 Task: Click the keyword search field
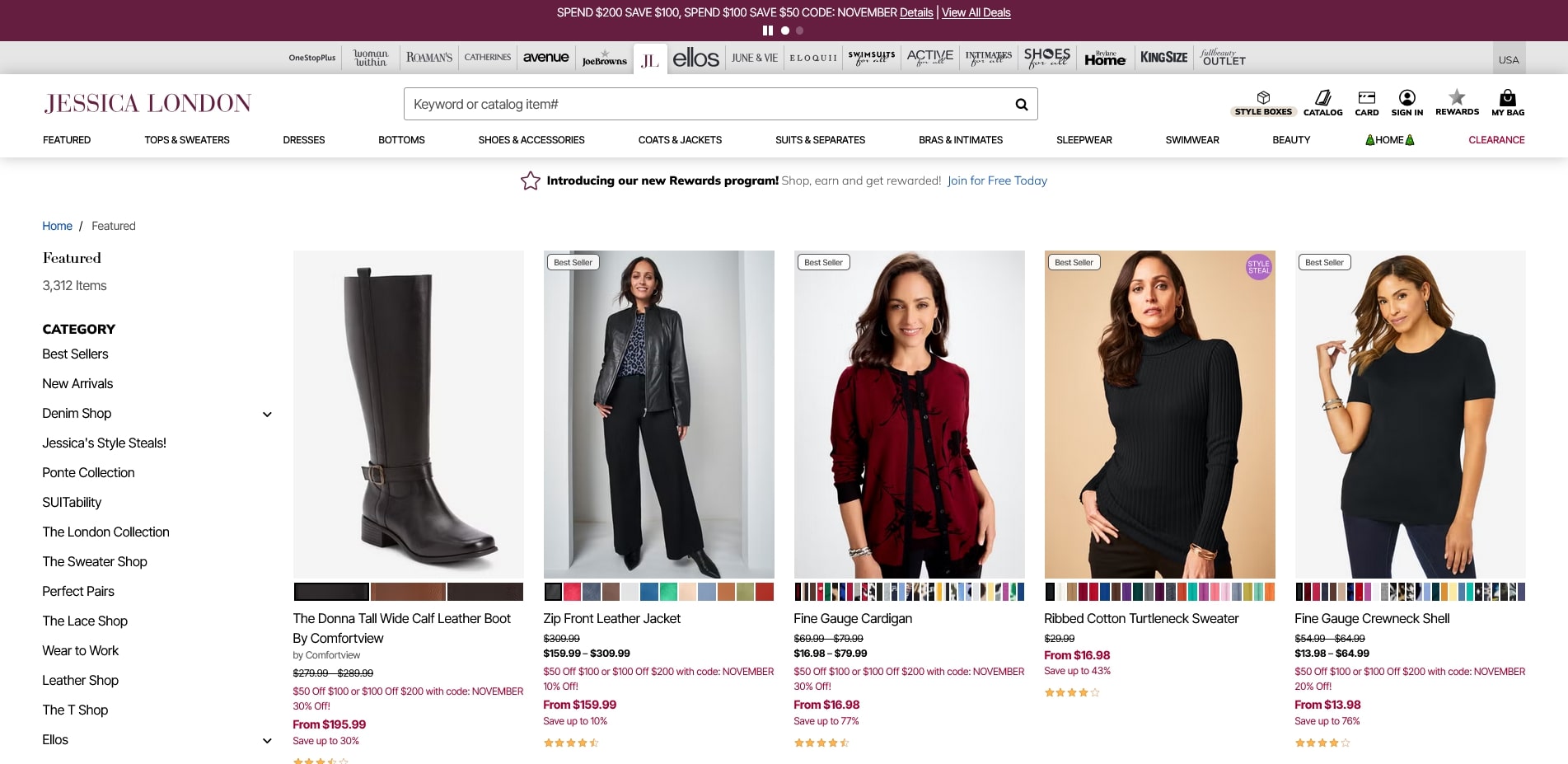[x=709, y=105]
